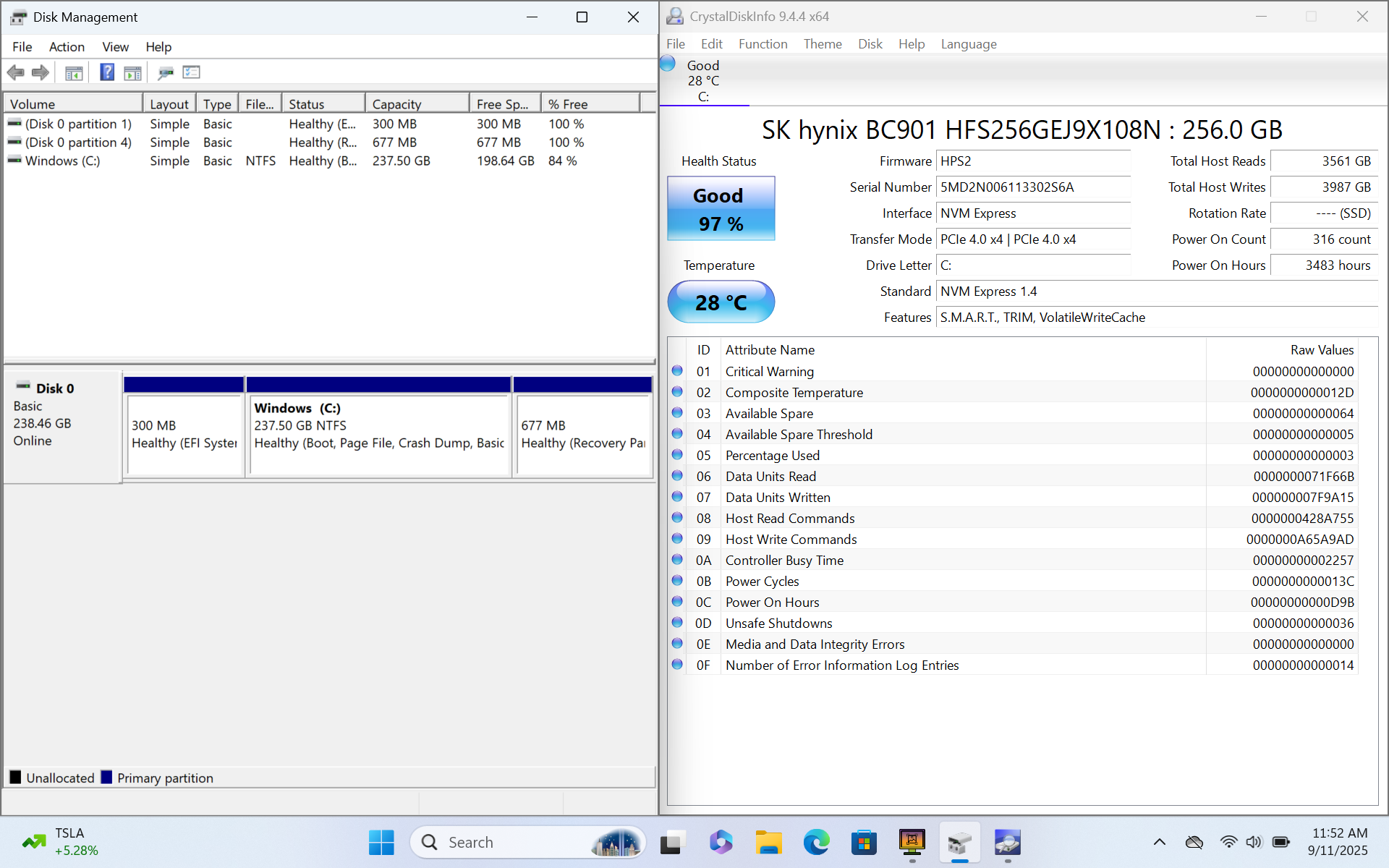
Task: Launch Microsoft Edge from the taskbar
Action: (816, 843)
